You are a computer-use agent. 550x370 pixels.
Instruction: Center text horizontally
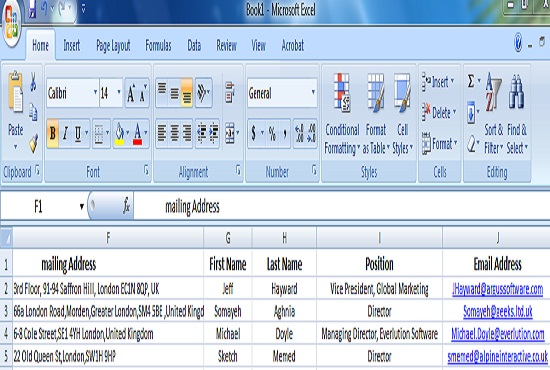coord(174,133)
